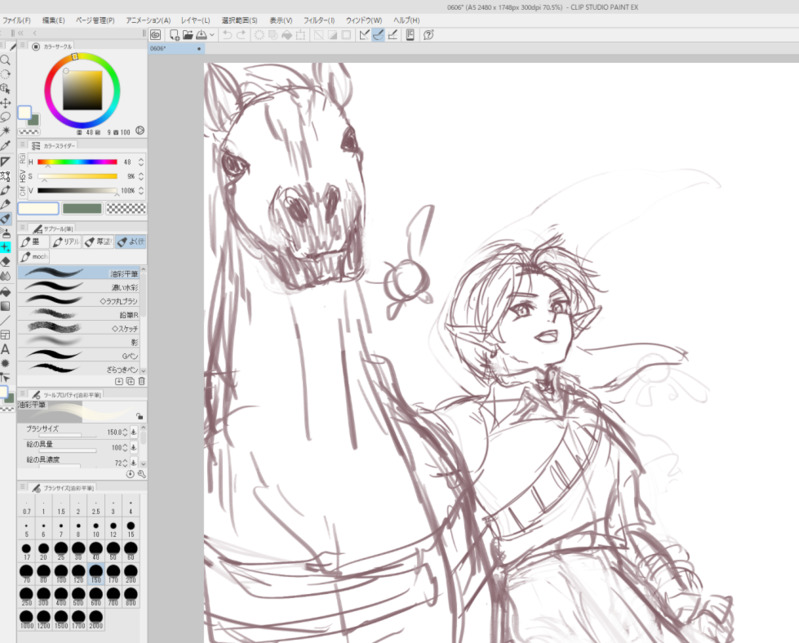Select the Eraser tool in toolbox
The width and height of the screenshot is (799, 643).
pyautogui.click(x=5, y=262)
